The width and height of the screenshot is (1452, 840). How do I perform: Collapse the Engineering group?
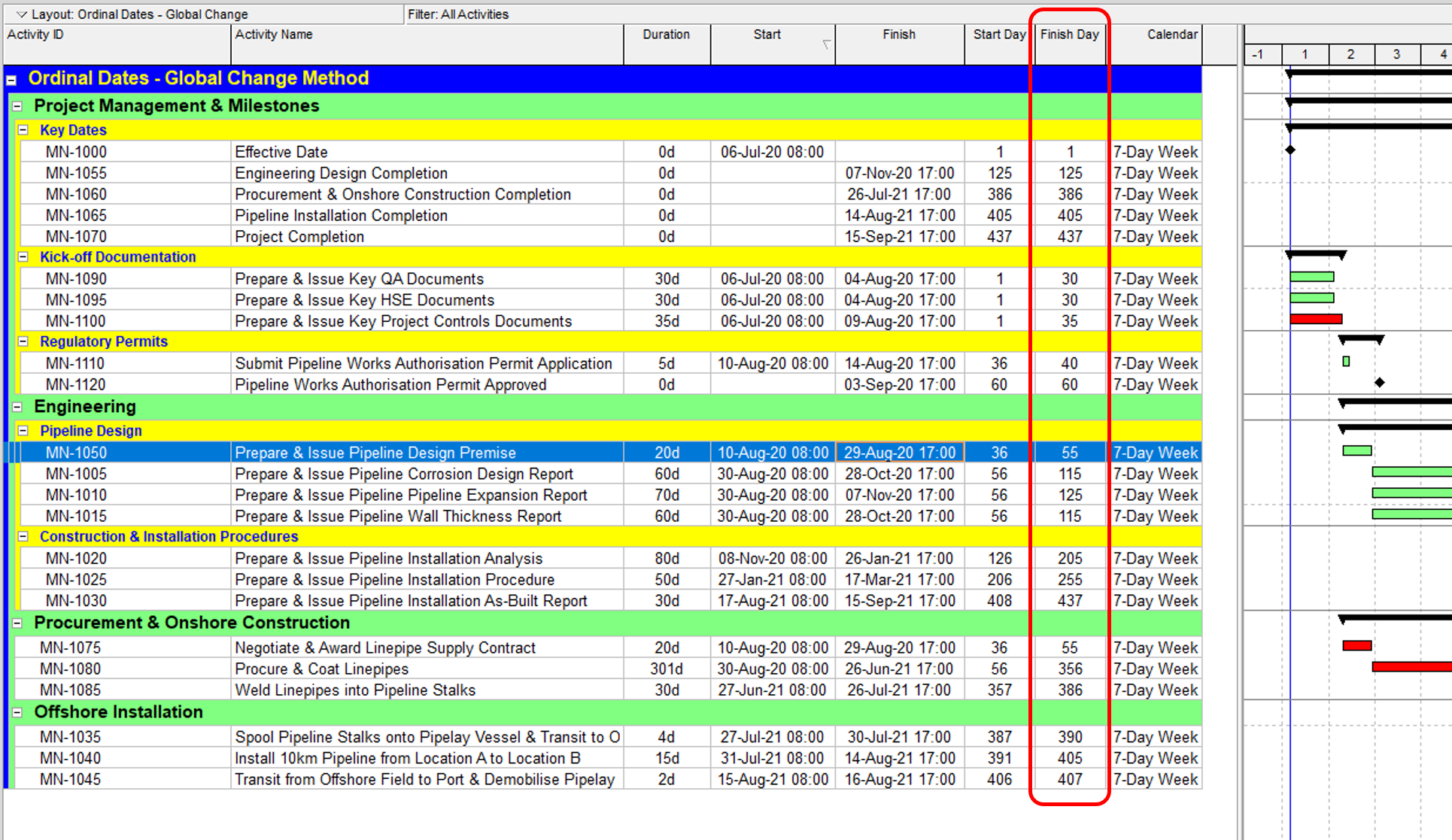point(17,407)
